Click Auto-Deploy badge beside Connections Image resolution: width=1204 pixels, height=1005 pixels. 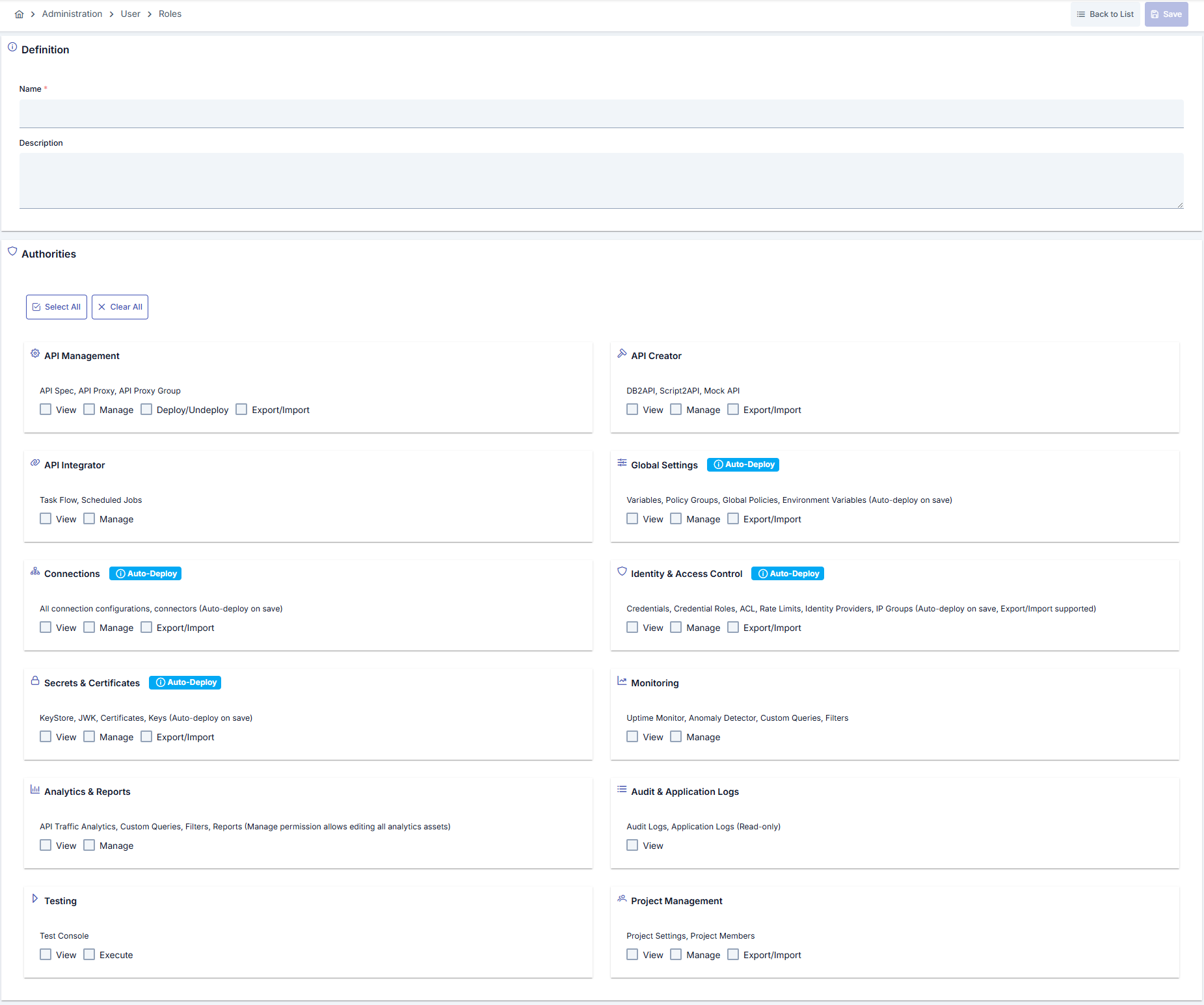pyautogui.click(x=145, y=574)
